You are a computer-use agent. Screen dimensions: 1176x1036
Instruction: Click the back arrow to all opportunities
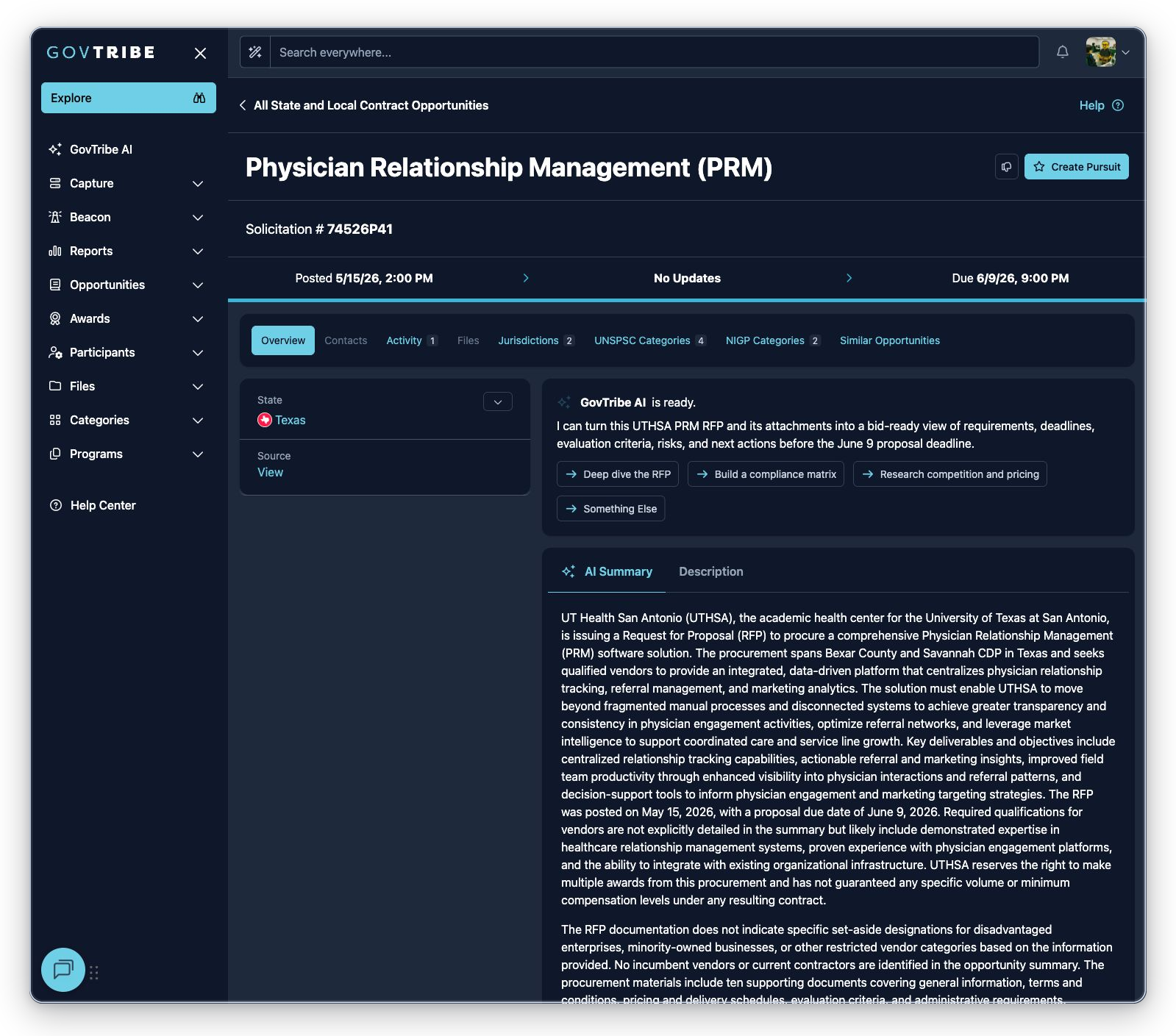coord(243,105)
